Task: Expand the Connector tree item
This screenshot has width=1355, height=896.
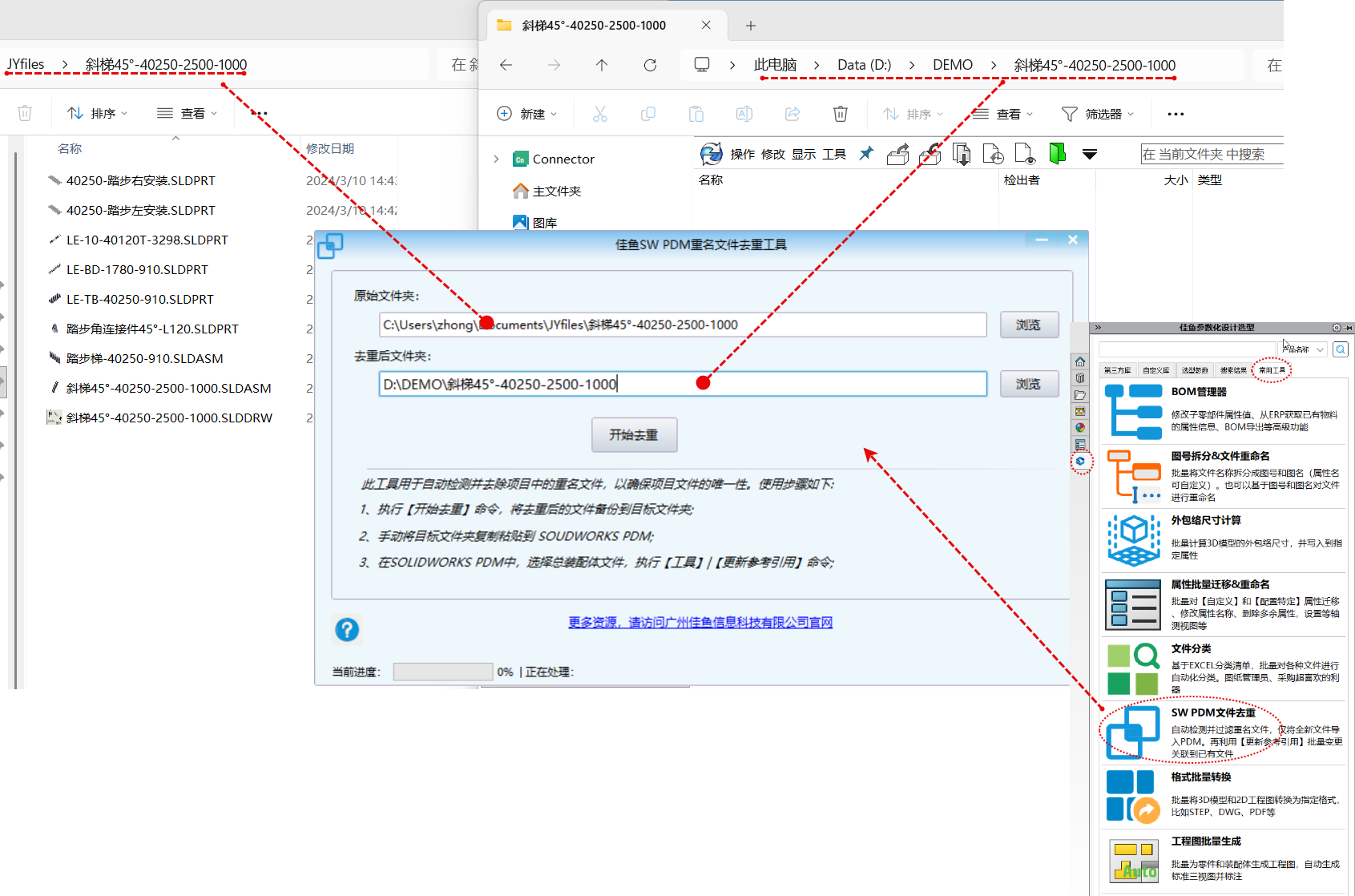Action: 496,159
